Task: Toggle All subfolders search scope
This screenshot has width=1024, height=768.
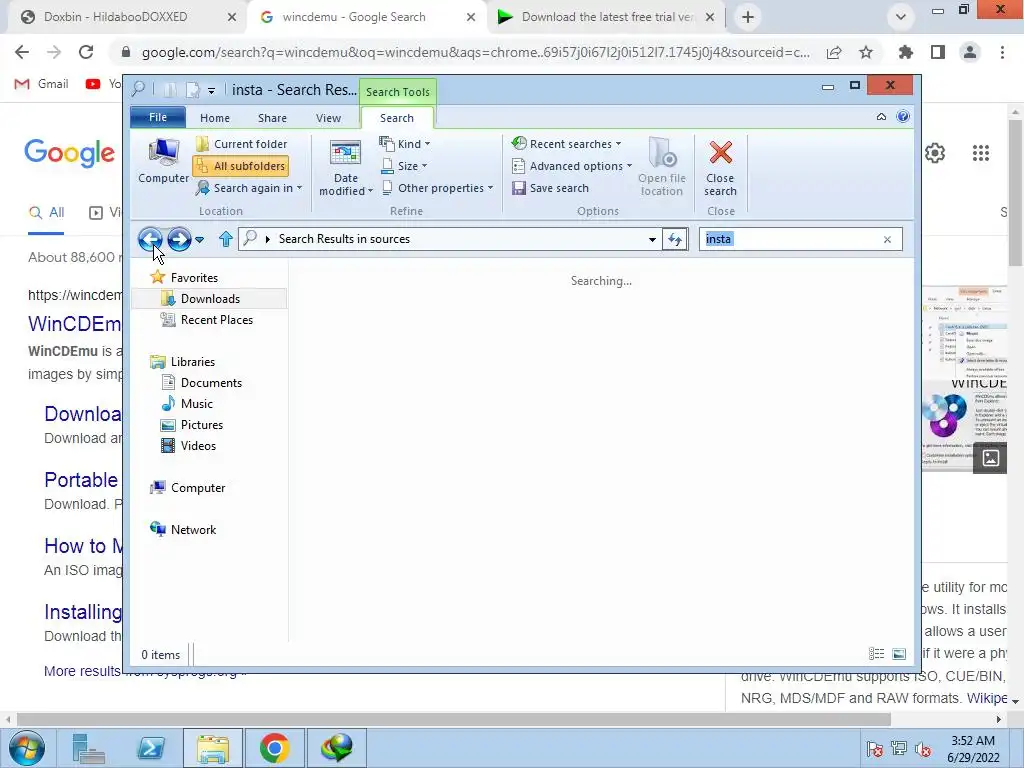Action: pos(242,166)
